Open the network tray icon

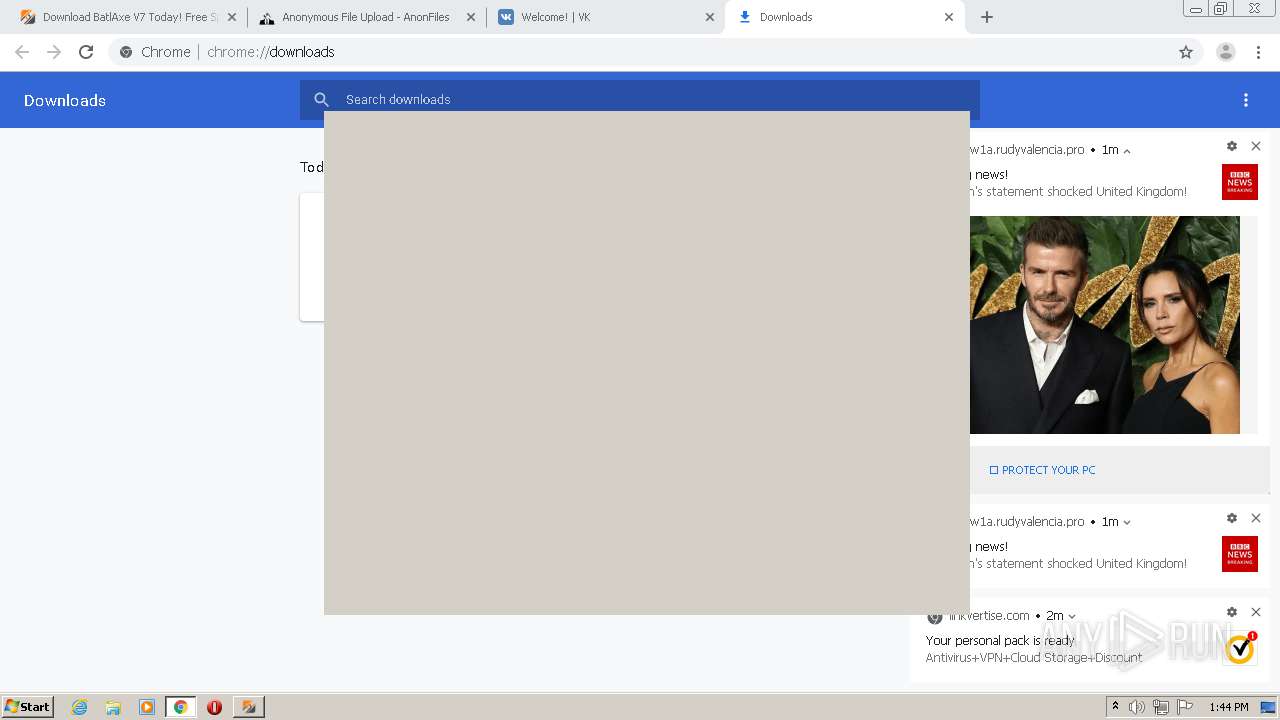click(1161, 707)
